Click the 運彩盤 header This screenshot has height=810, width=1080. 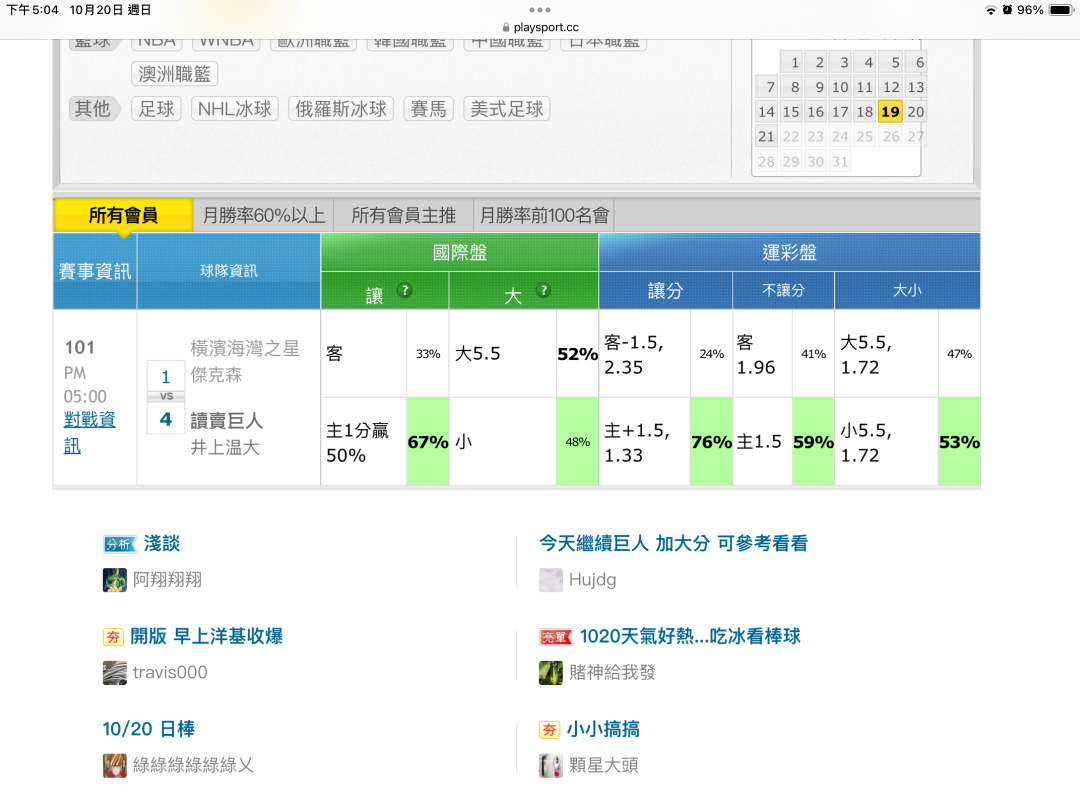pyautogui.click(x=789, y=252)
